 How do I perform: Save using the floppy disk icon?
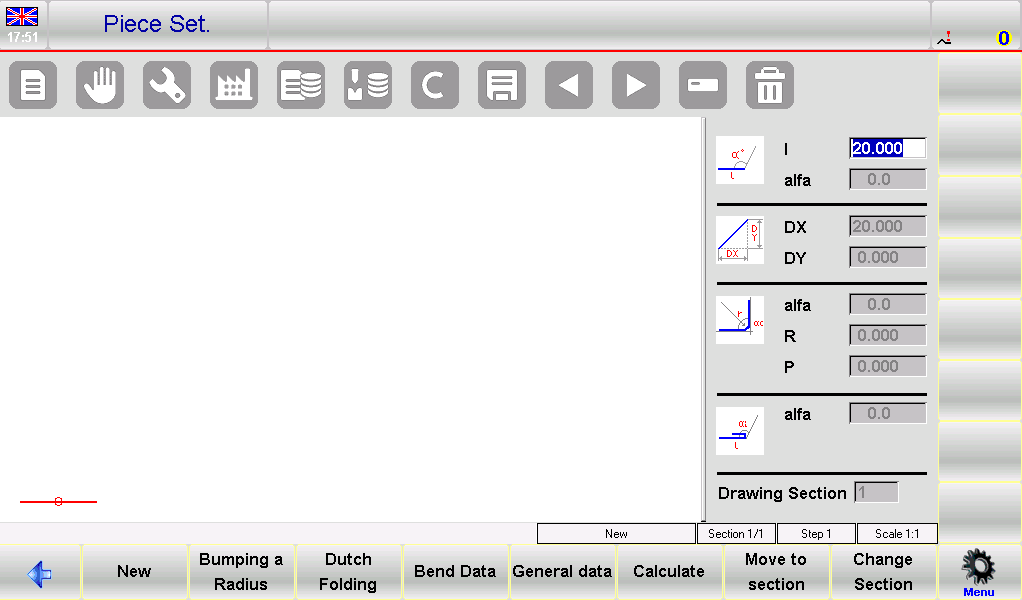502,86
